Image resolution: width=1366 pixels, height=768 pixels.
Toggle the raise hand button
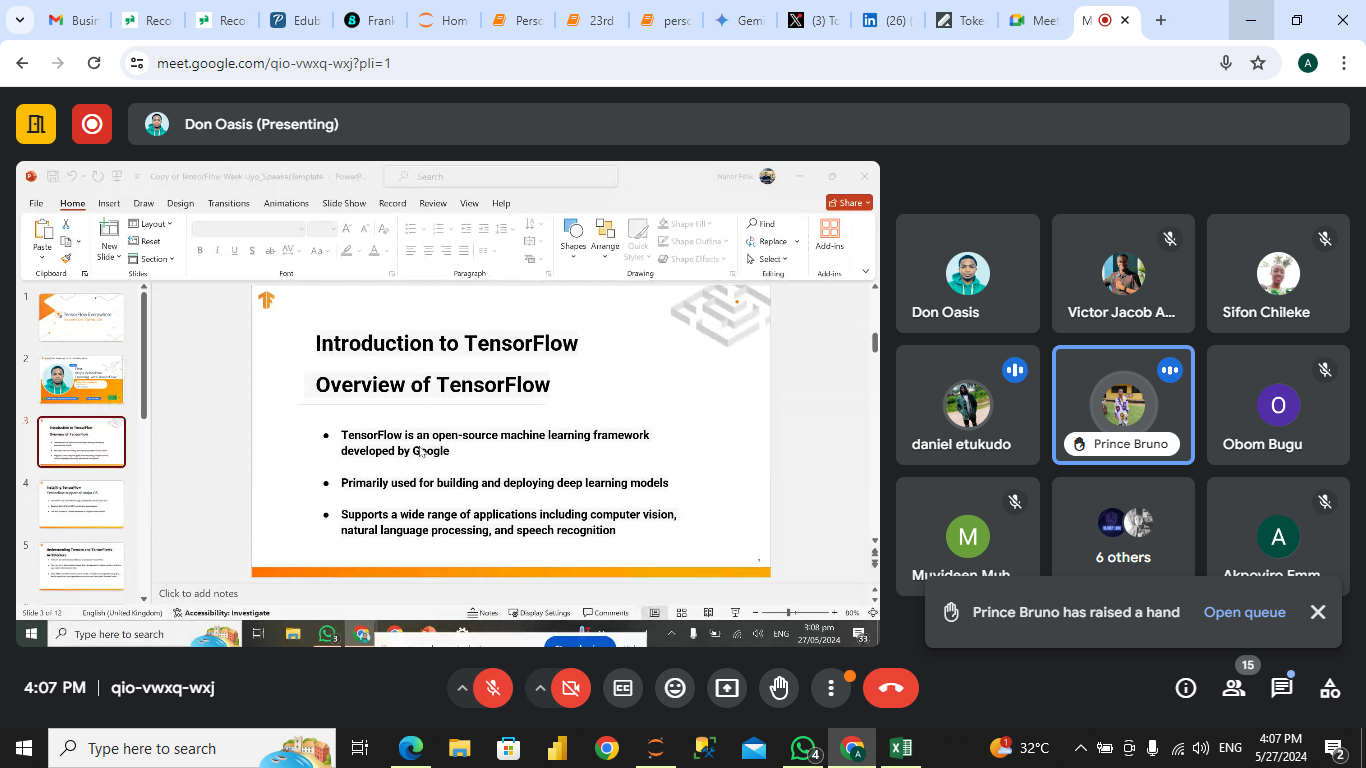click(x=779, y=688)
